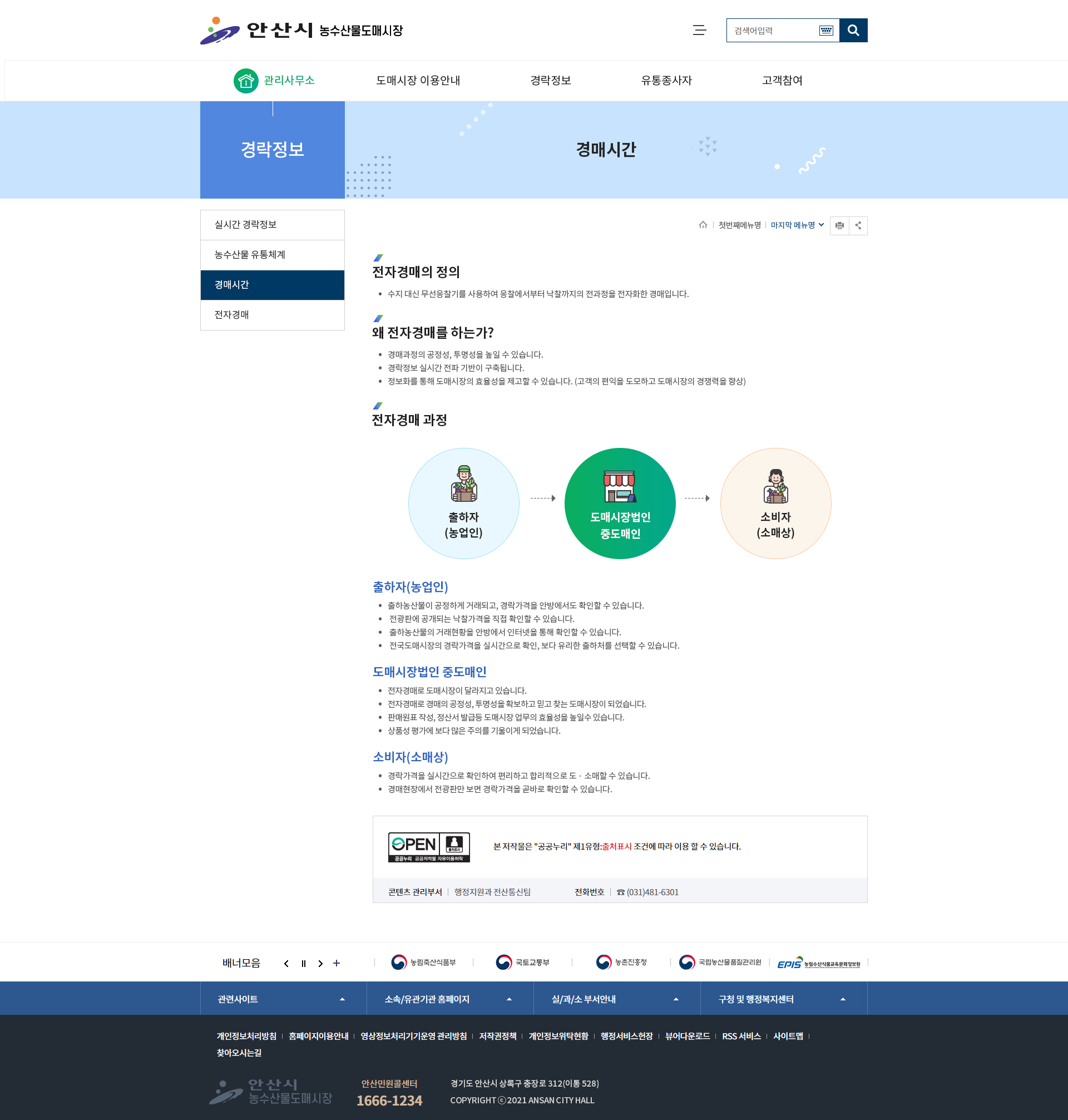Screen dimensions: 1068x1120
Task: Open 찾아오시는길 footer link
Action: coord(239,1053)
